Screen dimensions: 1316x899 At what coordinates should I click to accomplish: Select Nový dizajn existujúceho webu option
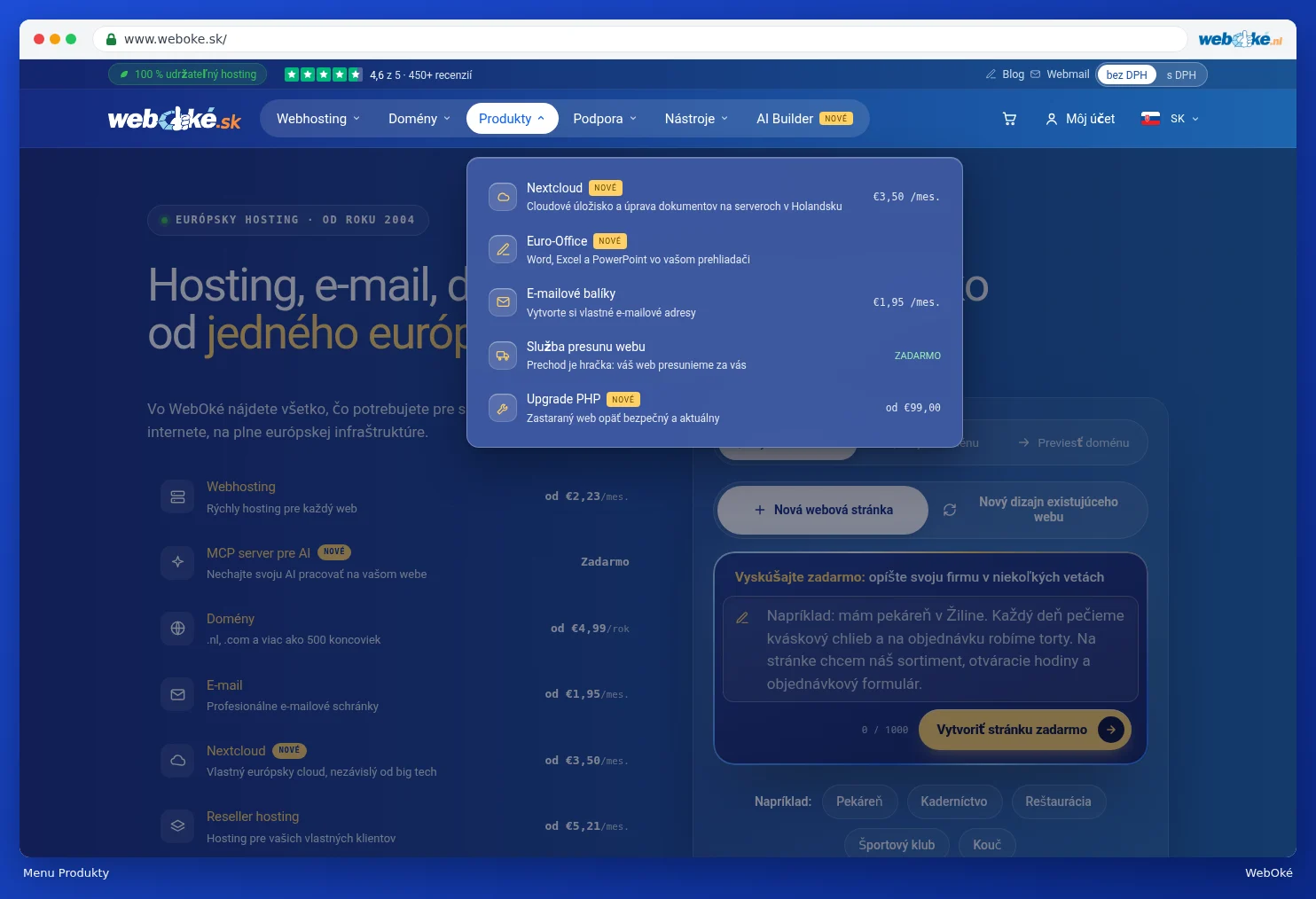point(1038,510)
